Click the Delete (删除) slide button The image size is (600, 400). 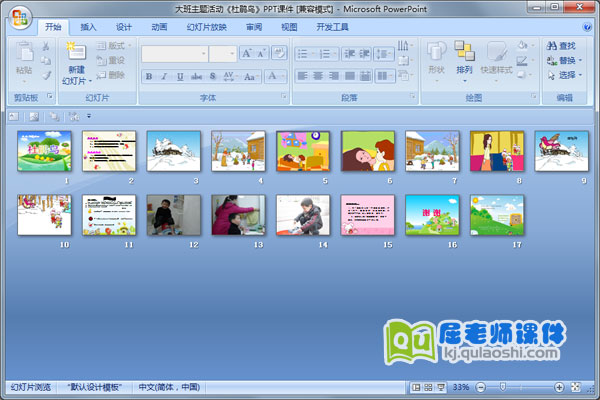tap(111, 75)
